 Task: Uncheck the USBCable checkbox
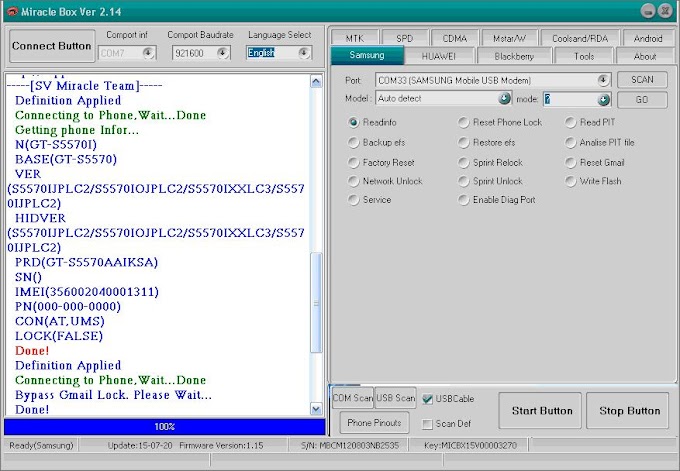click(x=428, y=399)
